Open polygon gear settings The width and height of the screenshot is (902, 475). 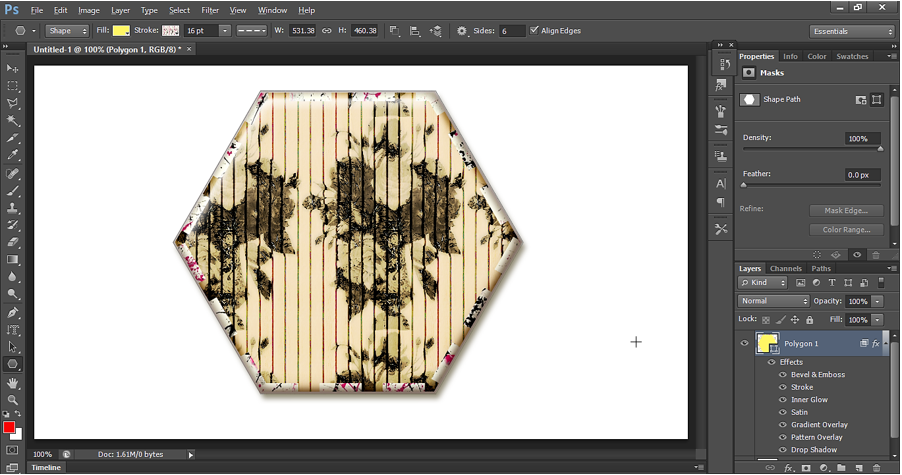click(x=461, y=31)
